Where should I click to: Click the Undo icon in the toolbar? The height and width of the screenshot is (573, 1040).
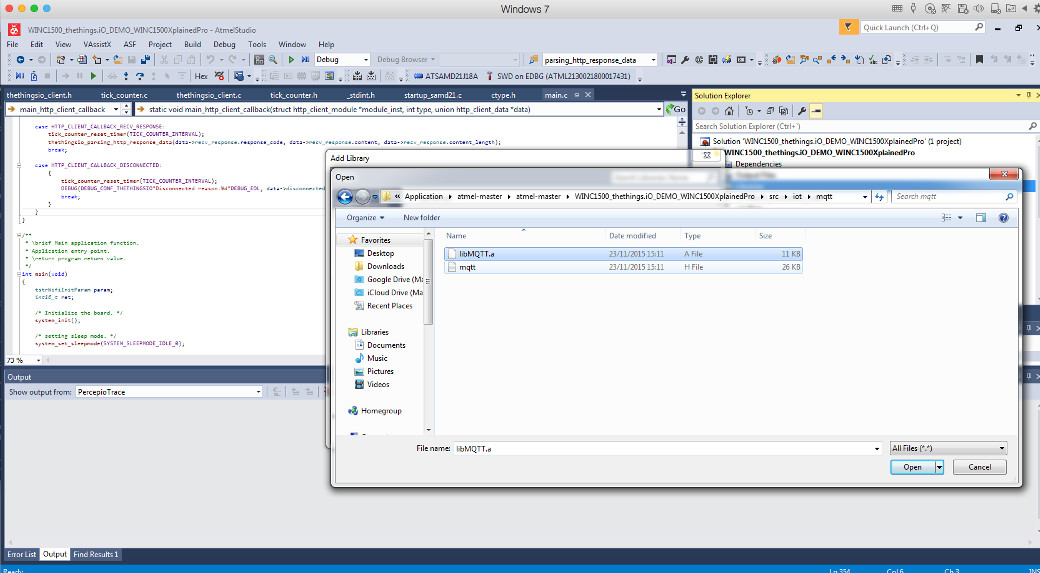(210, 60)
